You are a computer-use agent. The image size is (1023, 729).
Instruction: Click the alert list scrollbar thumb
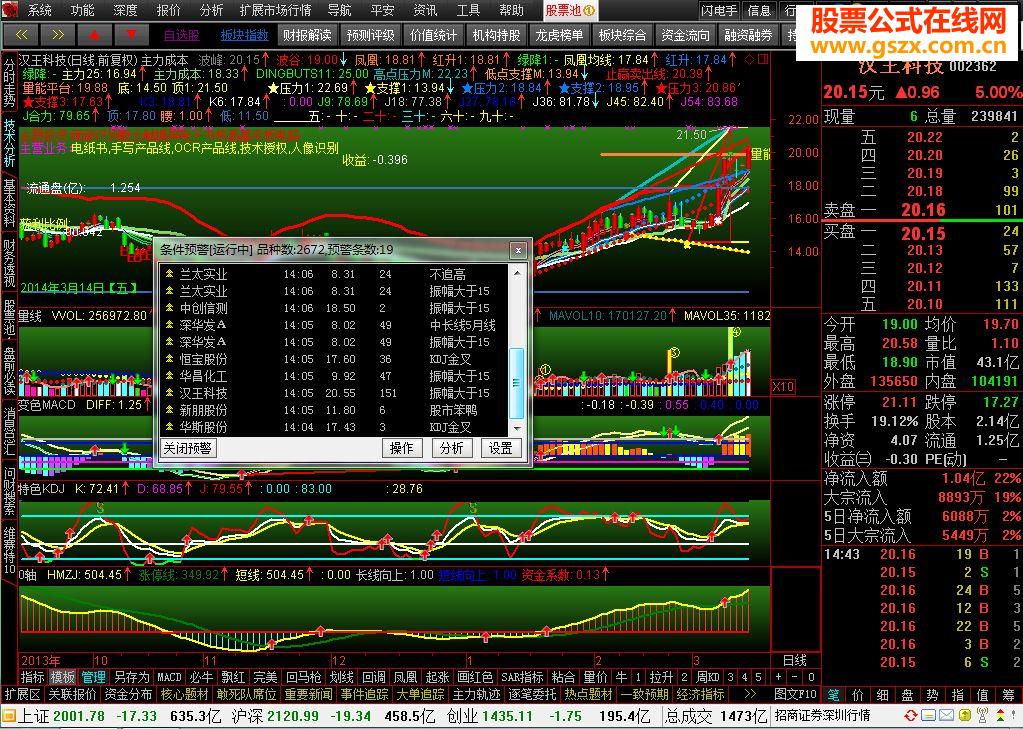516,383
